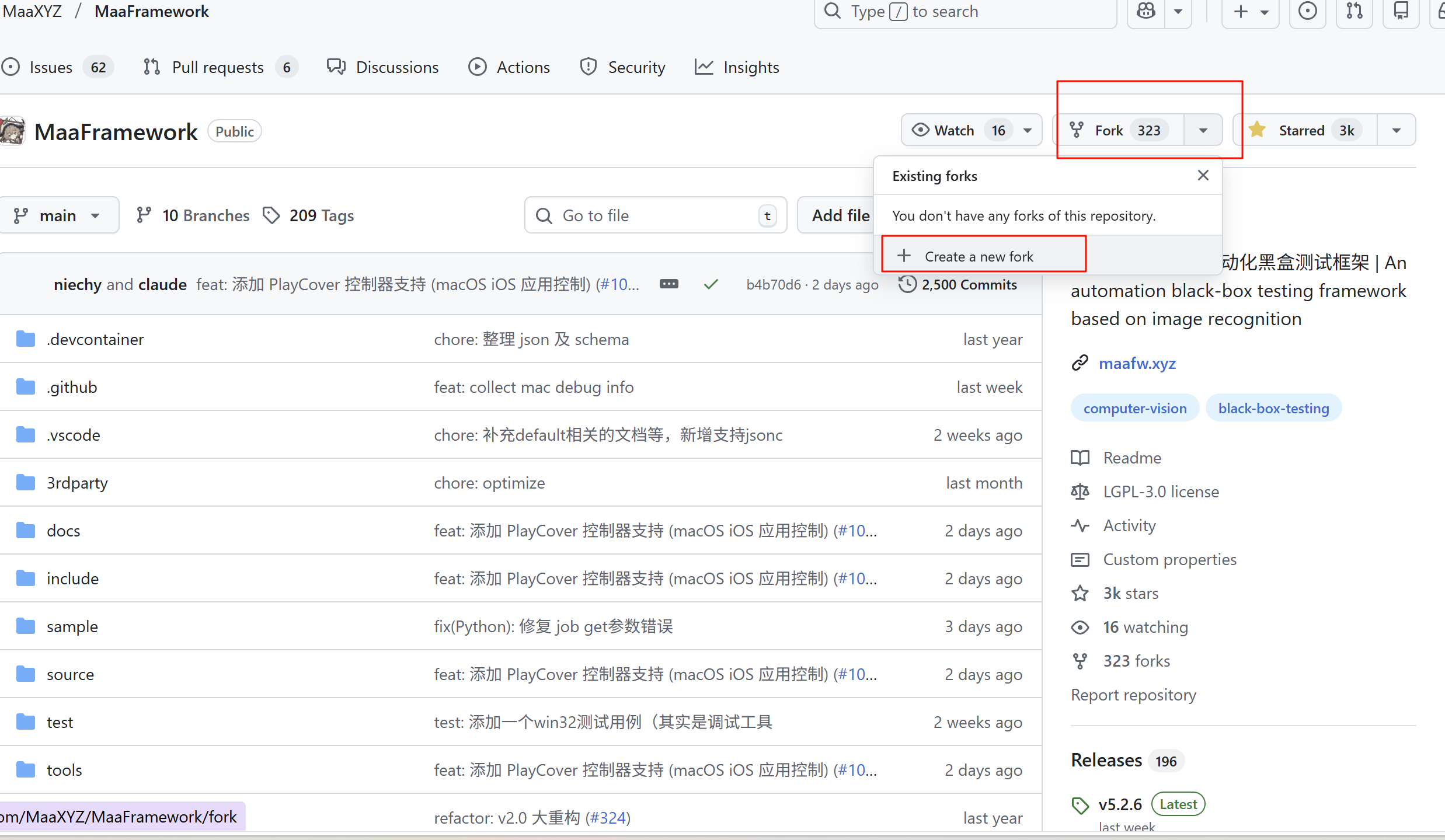View the 323 forks list
This screenshot has width=1445, height=840.
point(1121,661)
